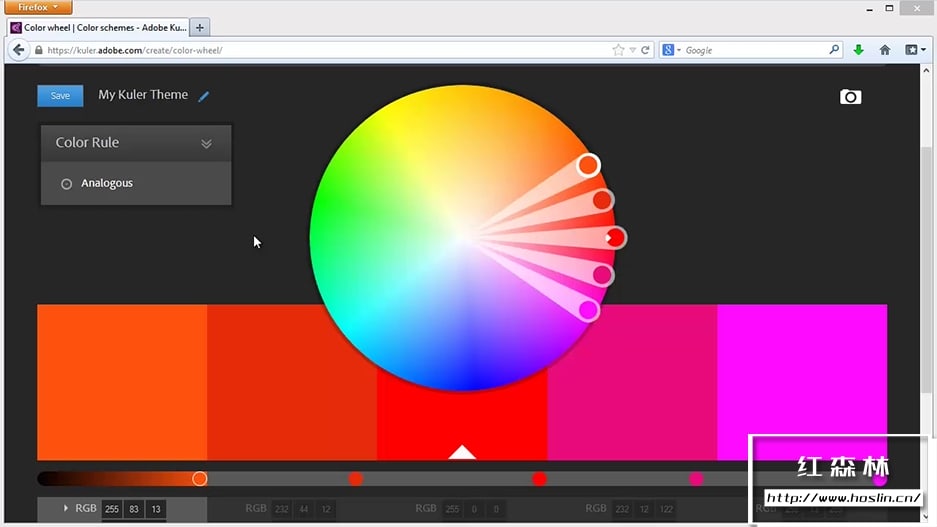Choose search engine via Google icon
The width and height of the screenshot is (937, 527).
click(x=671, y=50)
